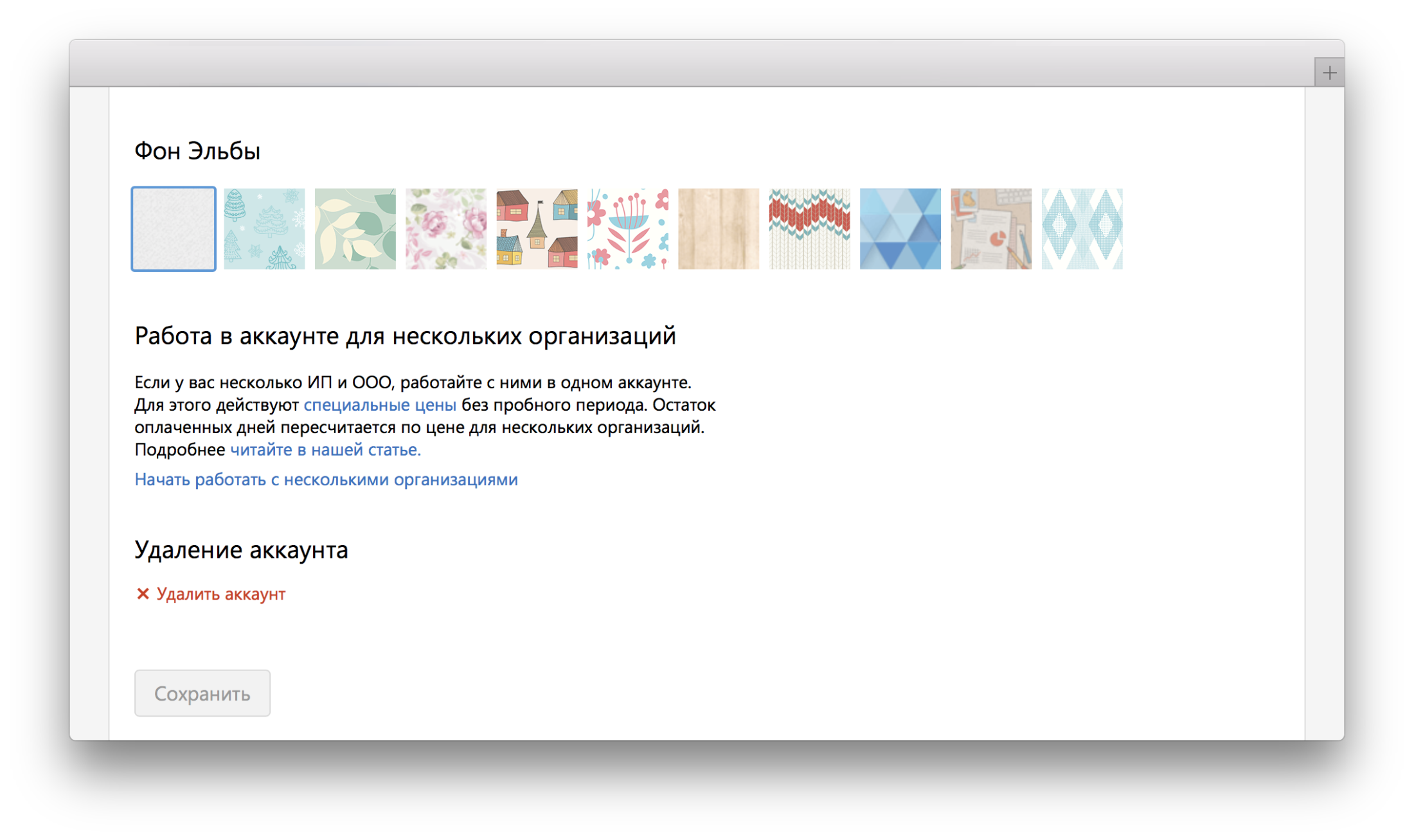Click the red X delete icon
Screen dimensions: 1414x840
[143, 594]
